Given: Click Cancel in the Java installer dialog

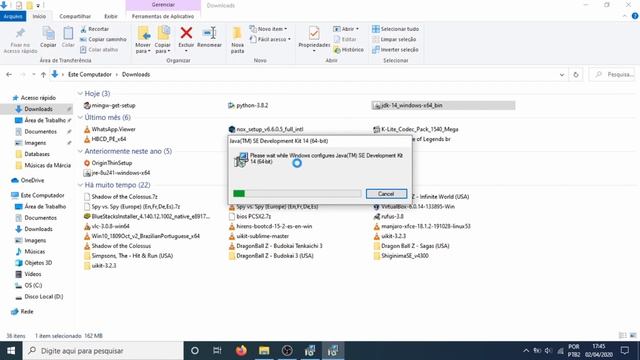Looking at the screenshot, I should tap(386, 194).
